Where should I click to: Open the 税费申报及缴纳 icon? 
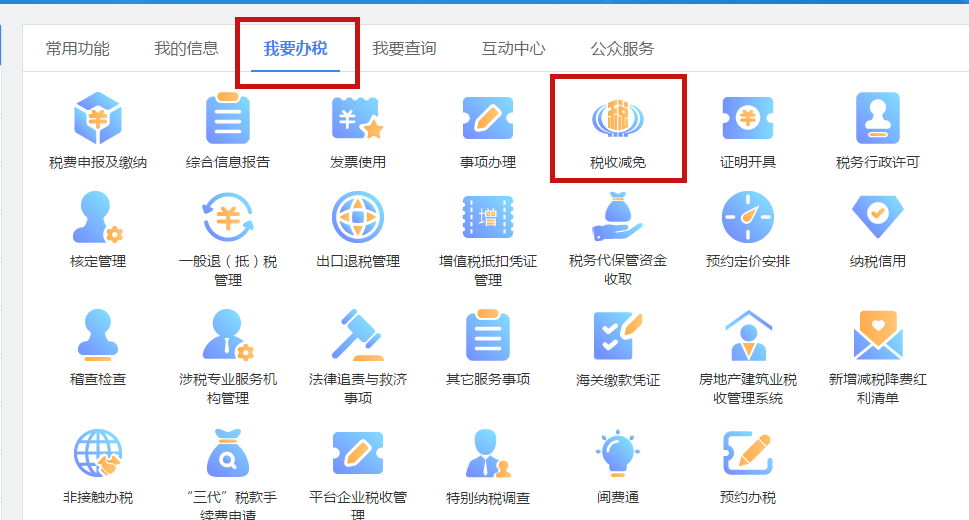pyautogui.click(x=98, y=117)
